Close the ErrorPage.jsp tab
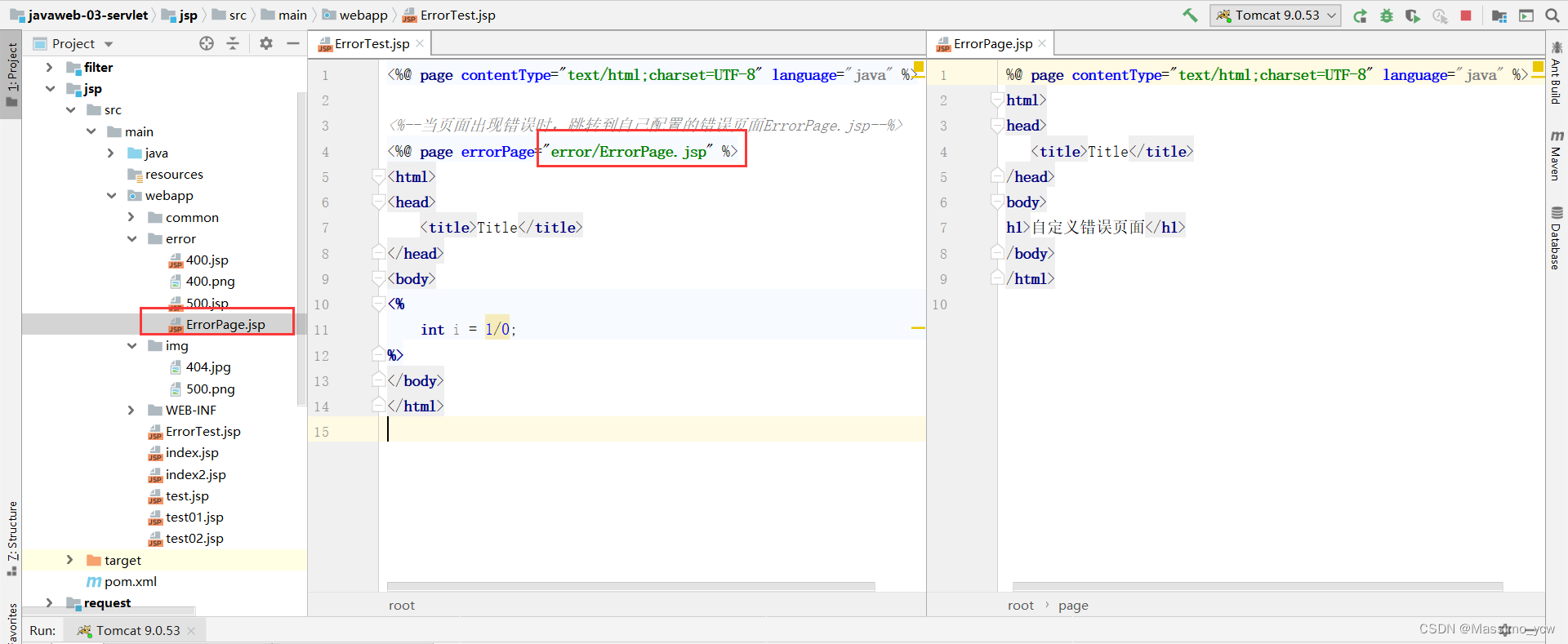 (x=1042, y=43)
